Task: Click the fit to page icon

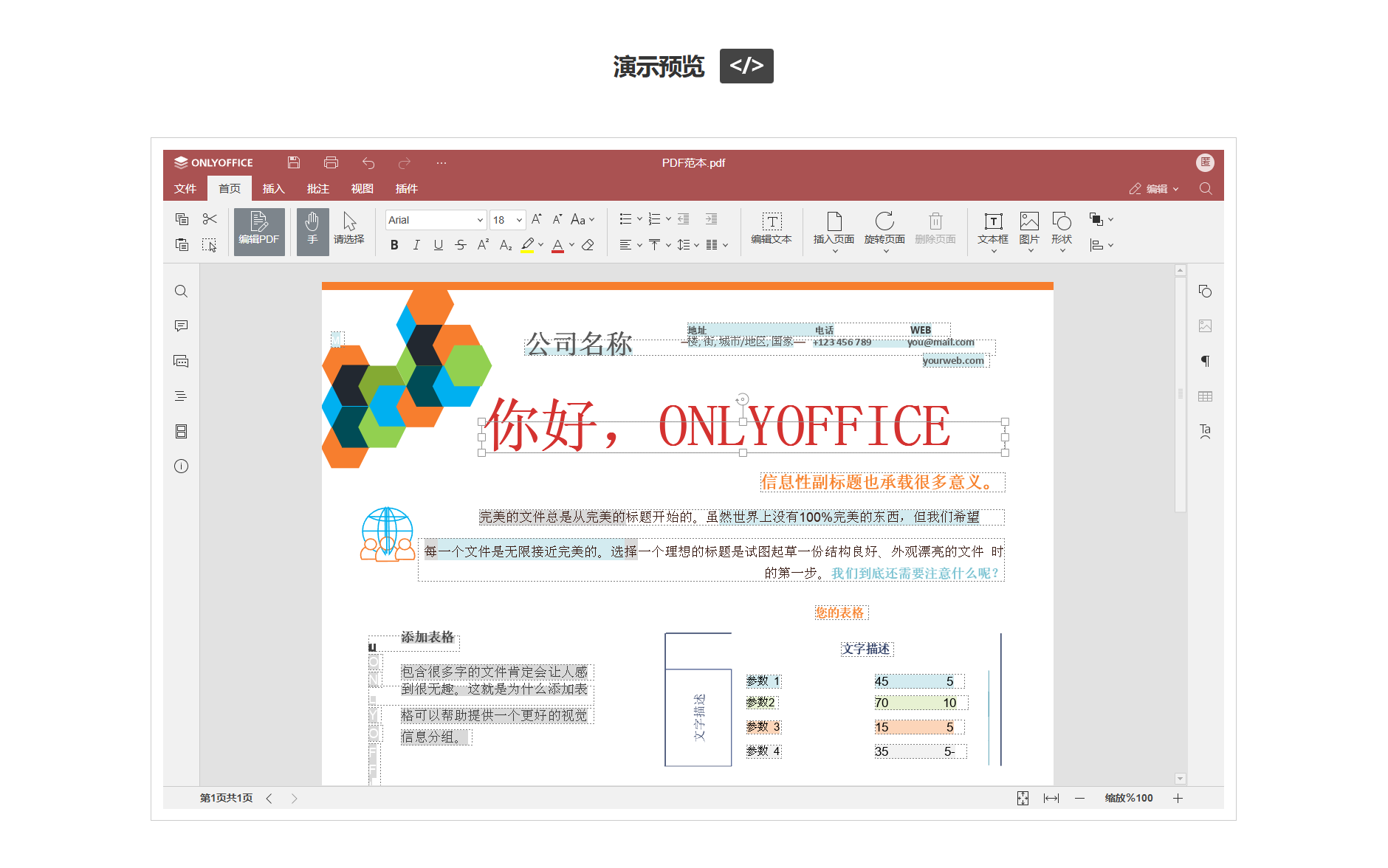Action: tap(1023, 798)
